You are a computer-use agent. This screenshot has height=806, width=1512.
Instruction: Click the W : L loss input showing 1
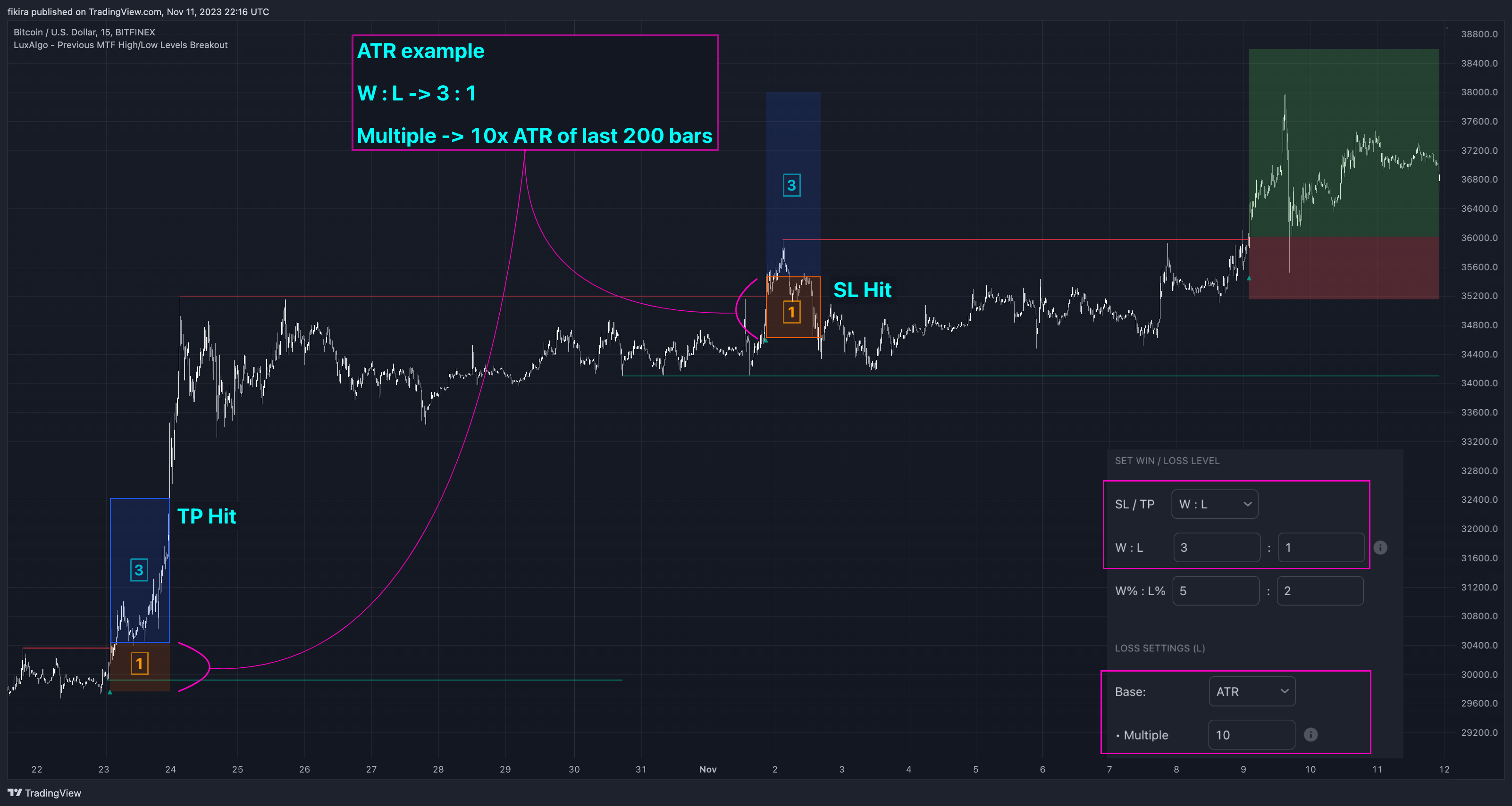click(1321, 547)
